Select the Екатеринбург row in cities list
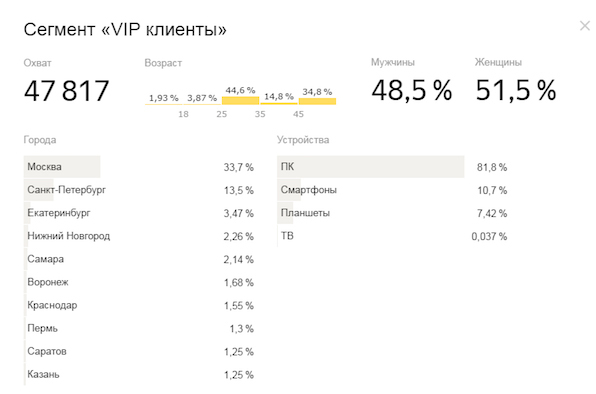 pyautogui.click(x=139, y=213)
